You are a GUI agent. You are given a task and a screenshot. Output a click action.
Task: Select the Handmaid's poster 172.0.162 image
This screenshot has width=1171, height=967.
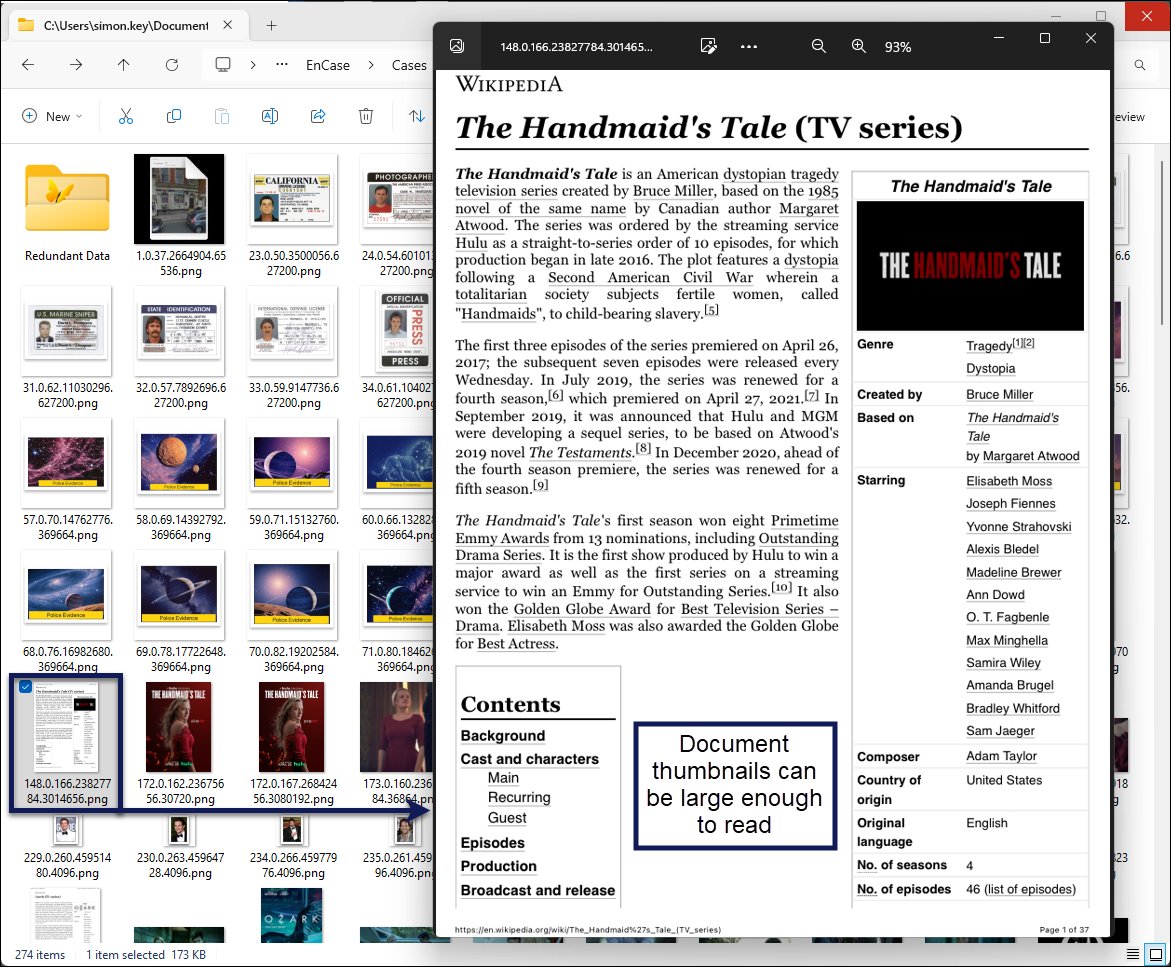[178, 727]
